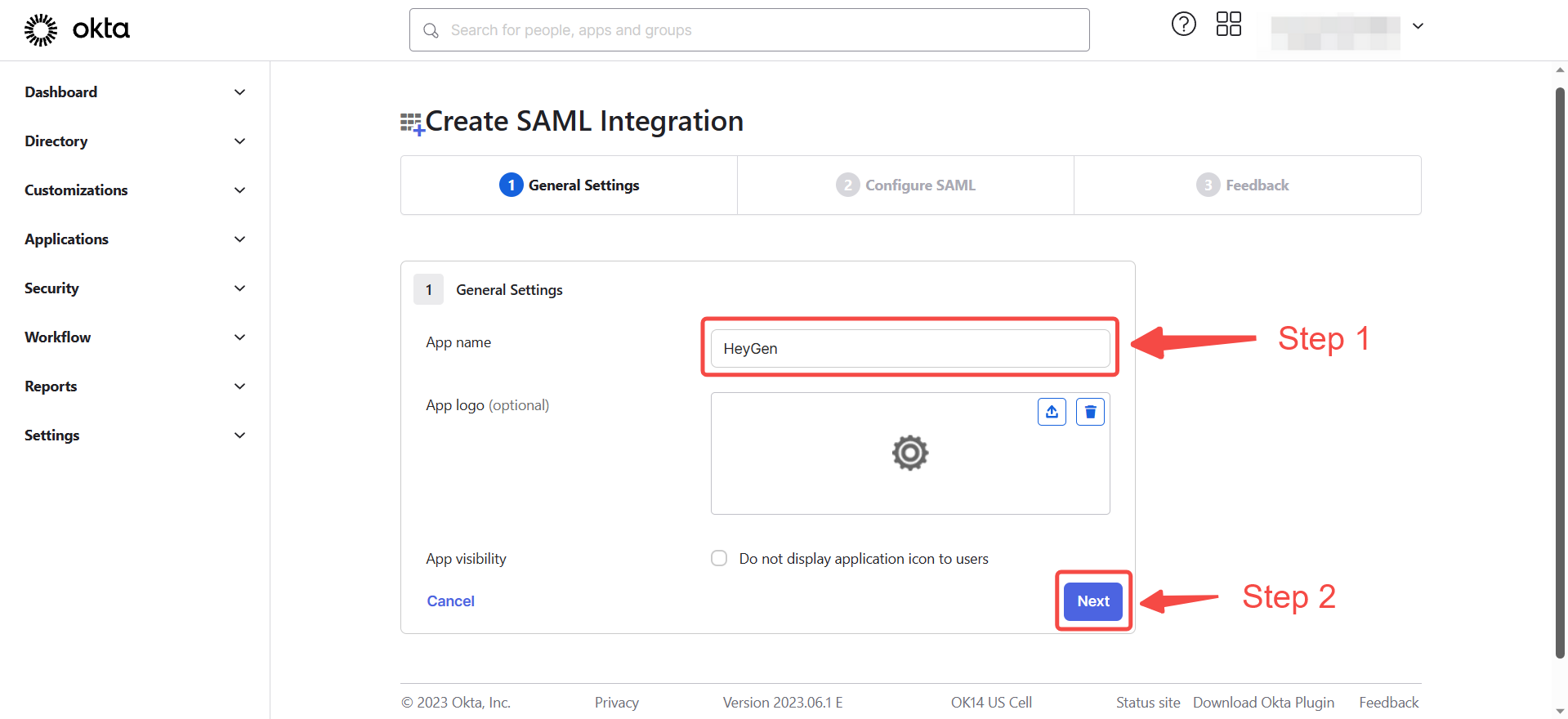Select Directory in the sidebar

click(56, 141)
